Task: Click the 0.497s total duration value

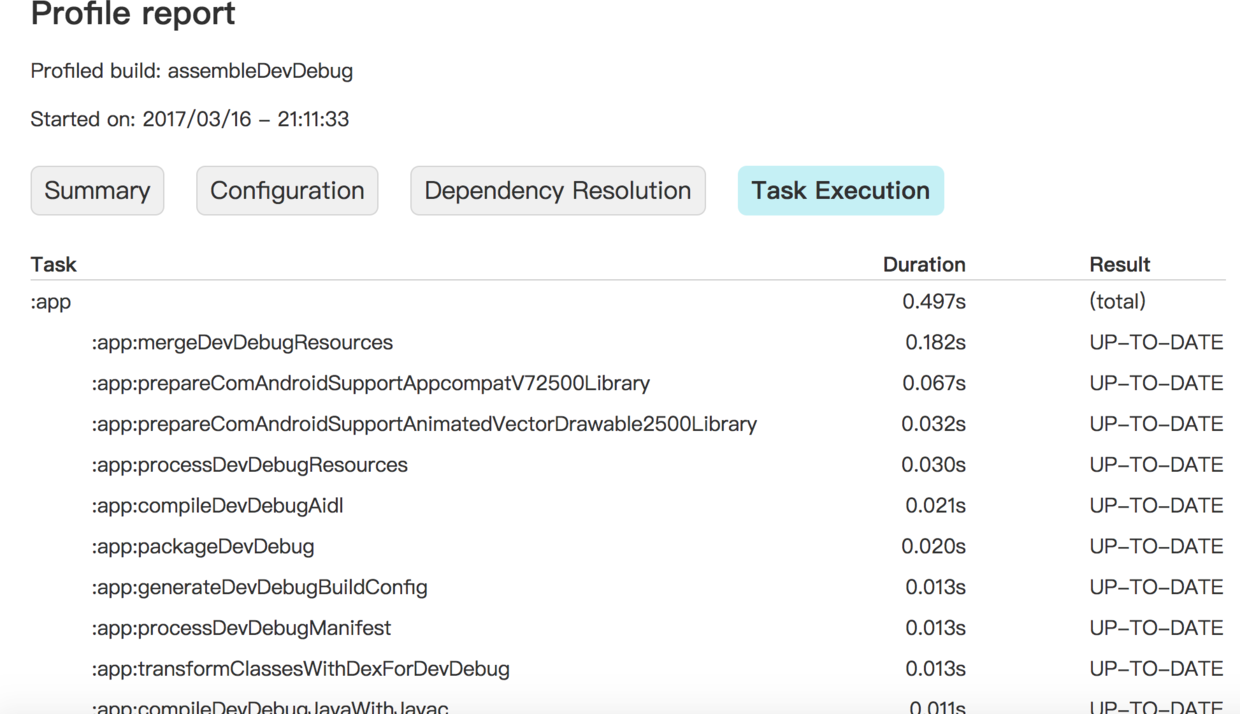Action: point(933,302)
